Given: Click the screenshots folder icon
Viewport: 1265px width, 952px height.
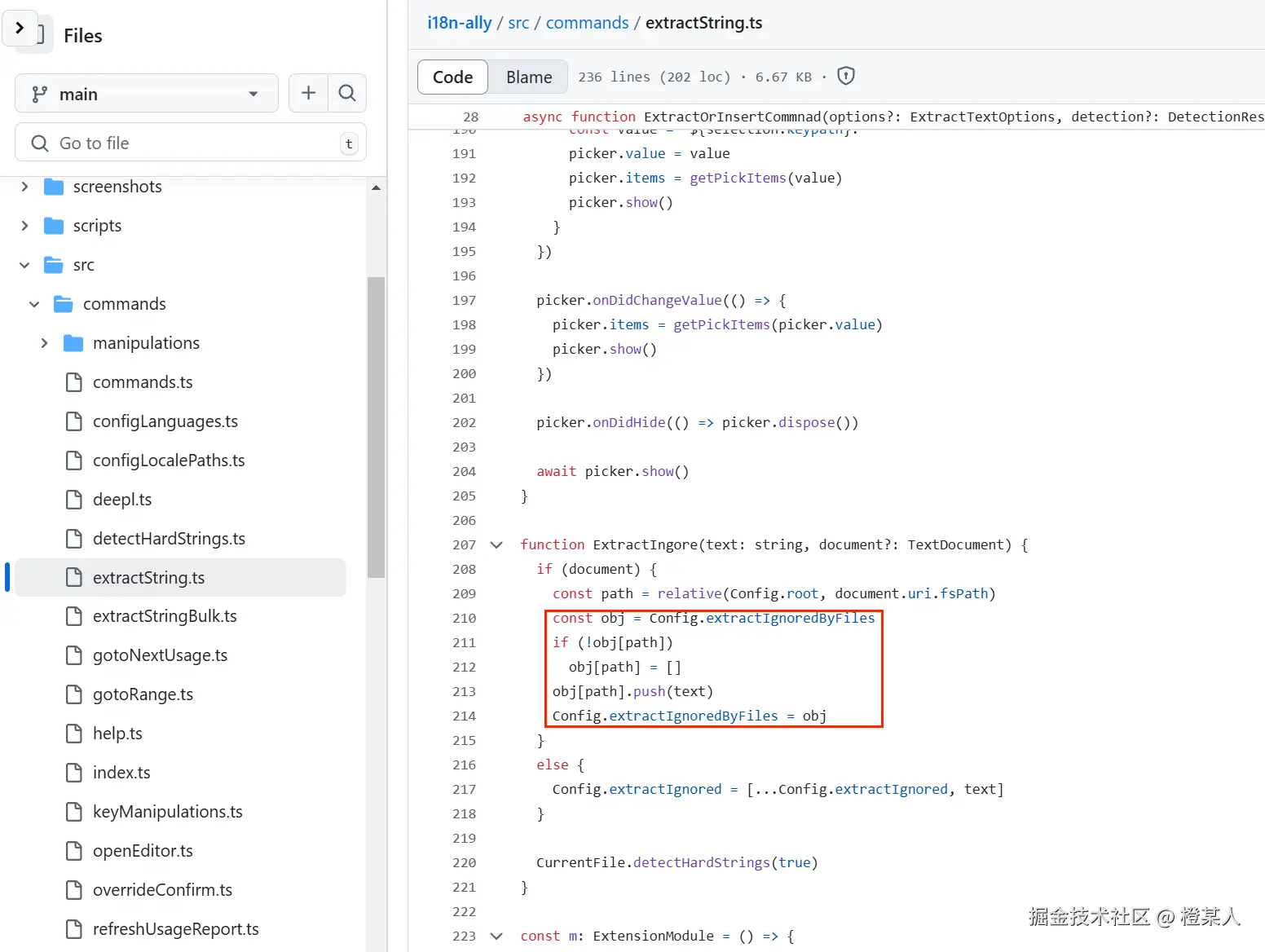Looking at the screenshot, I should (54, 187).
